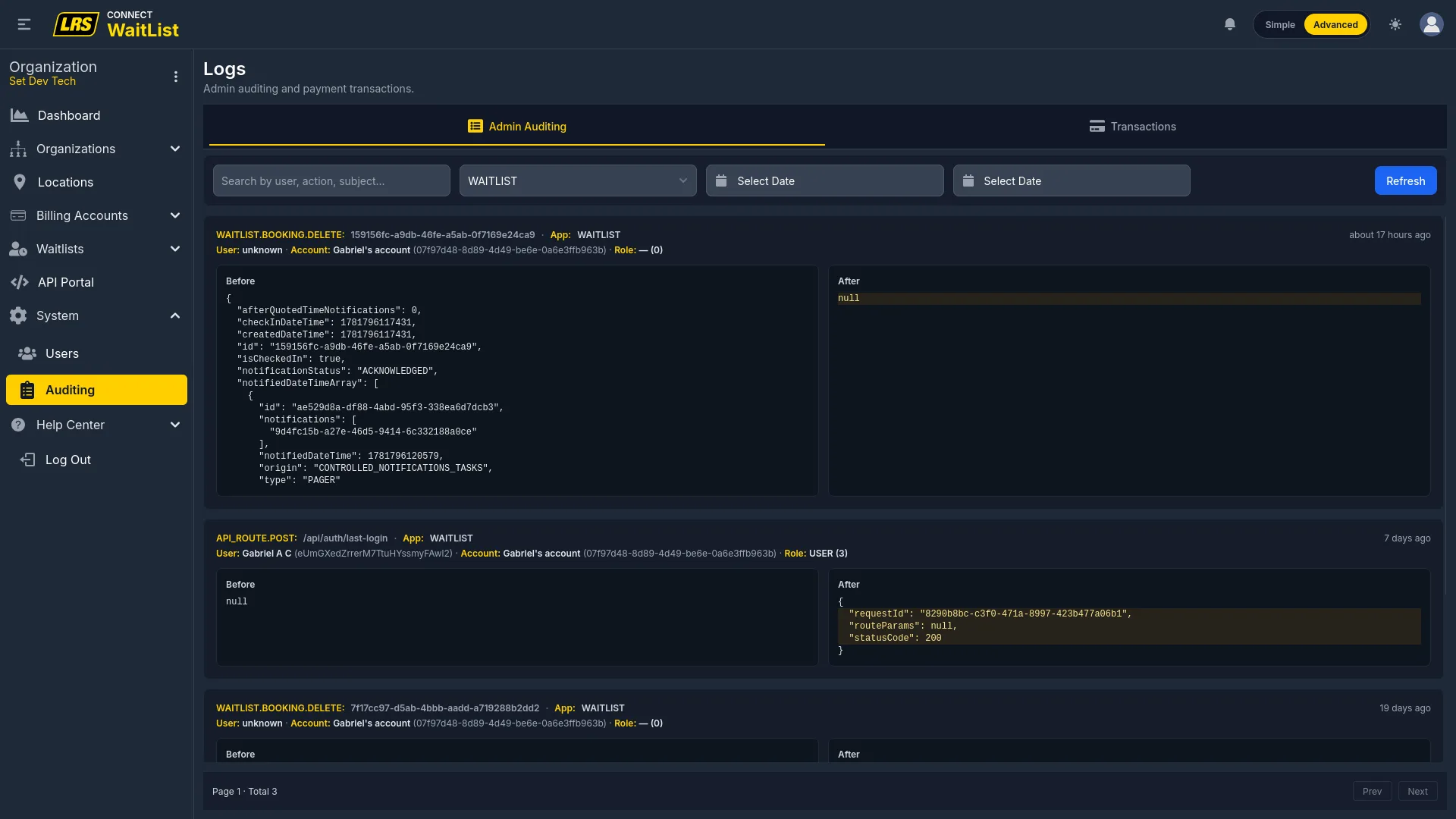The width and height of the screenshot is (1456, 819).
Task: Click the Billing Accounts card icon
Action: [18, 215]
